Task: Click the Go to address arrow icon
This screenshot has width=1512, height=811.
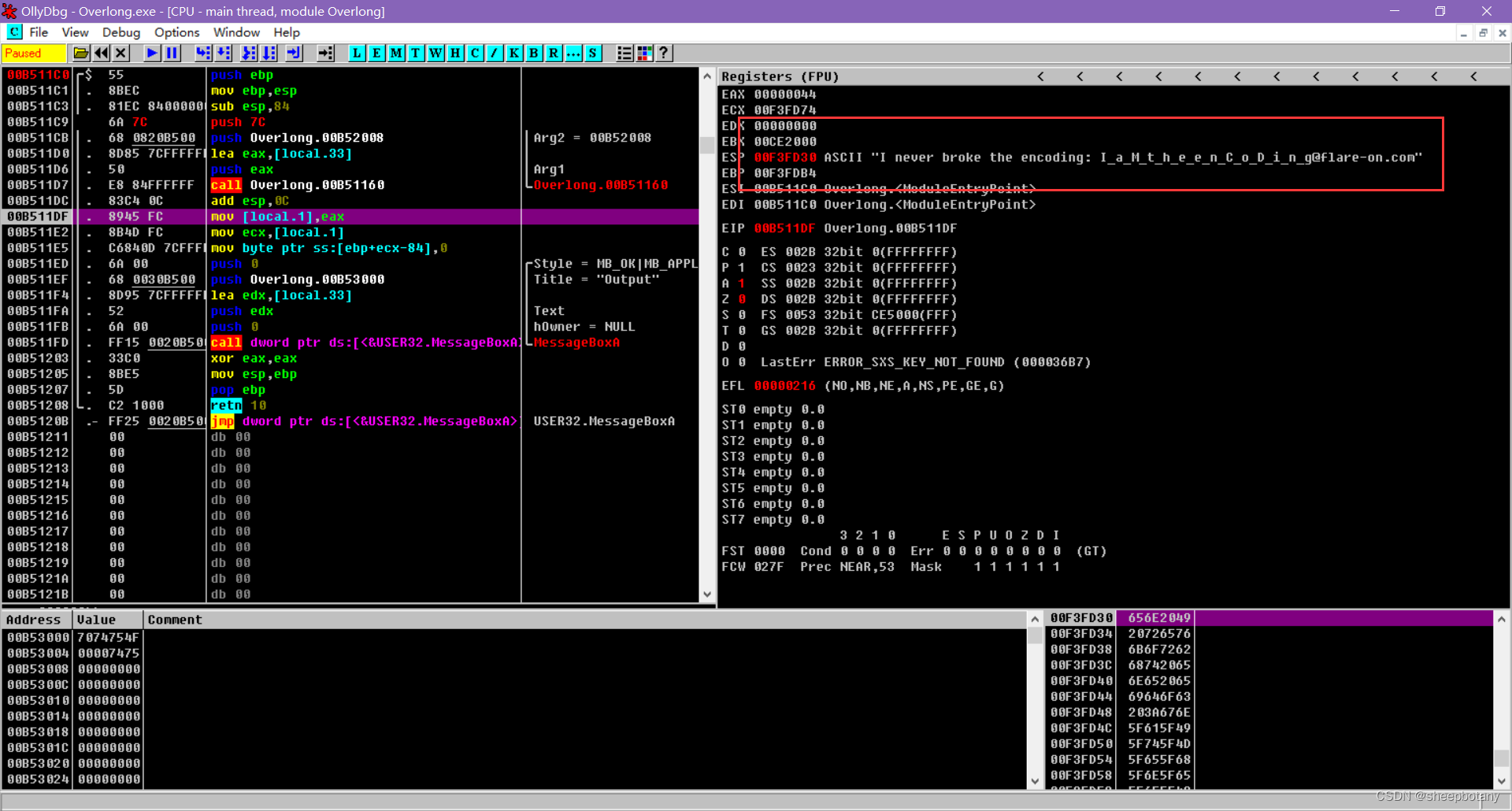Action: (x=325, y=53)
